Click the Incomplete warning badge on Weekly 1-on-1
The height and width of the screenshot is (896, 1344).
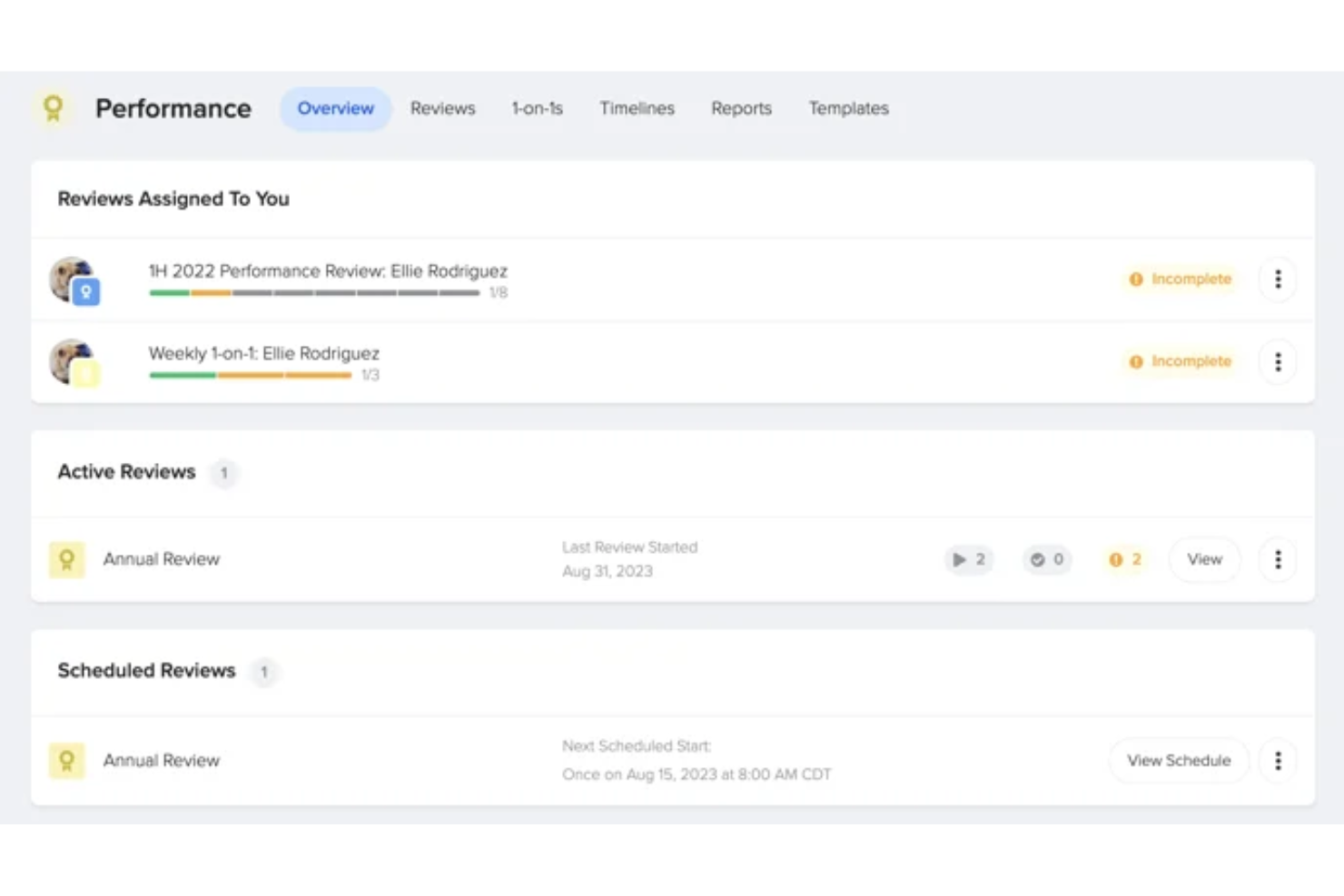click(1180, 361)
